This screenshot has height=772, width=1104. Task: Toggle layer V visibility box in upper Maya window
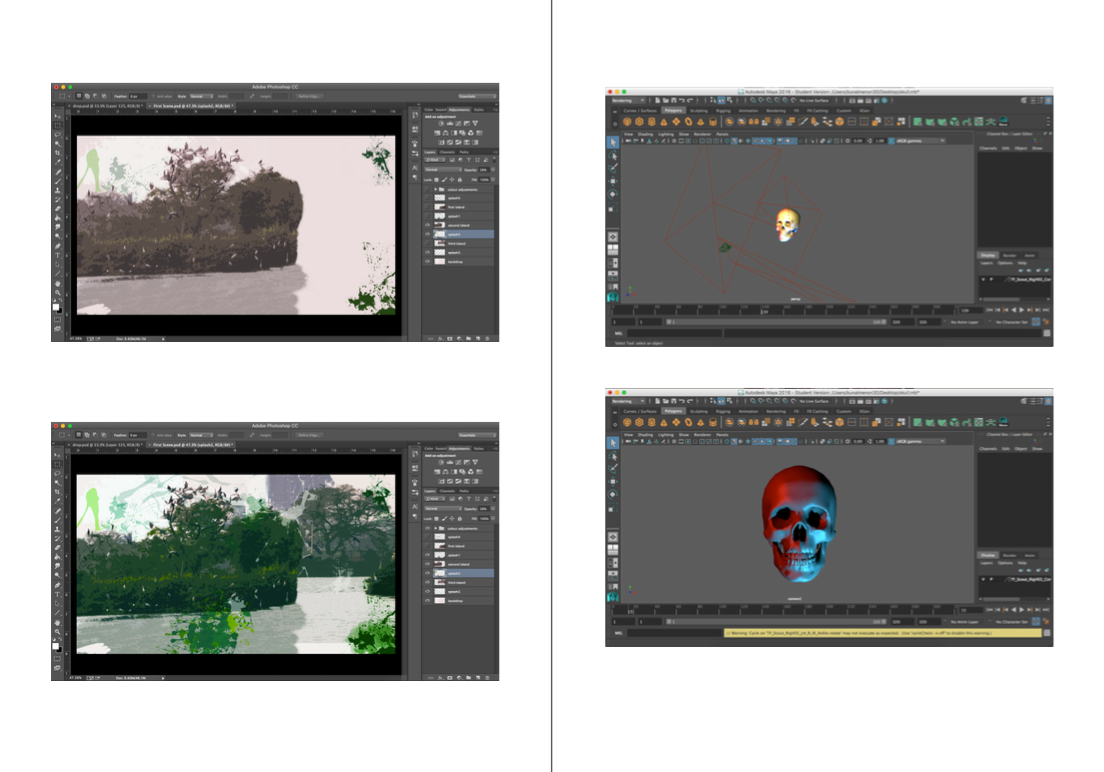point(983,280)
